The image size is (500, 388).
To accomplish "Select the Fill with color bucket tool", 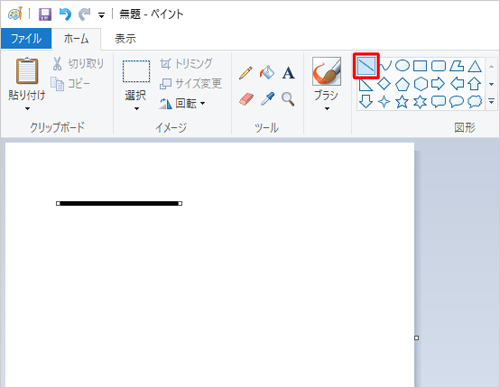I will 267,72.
